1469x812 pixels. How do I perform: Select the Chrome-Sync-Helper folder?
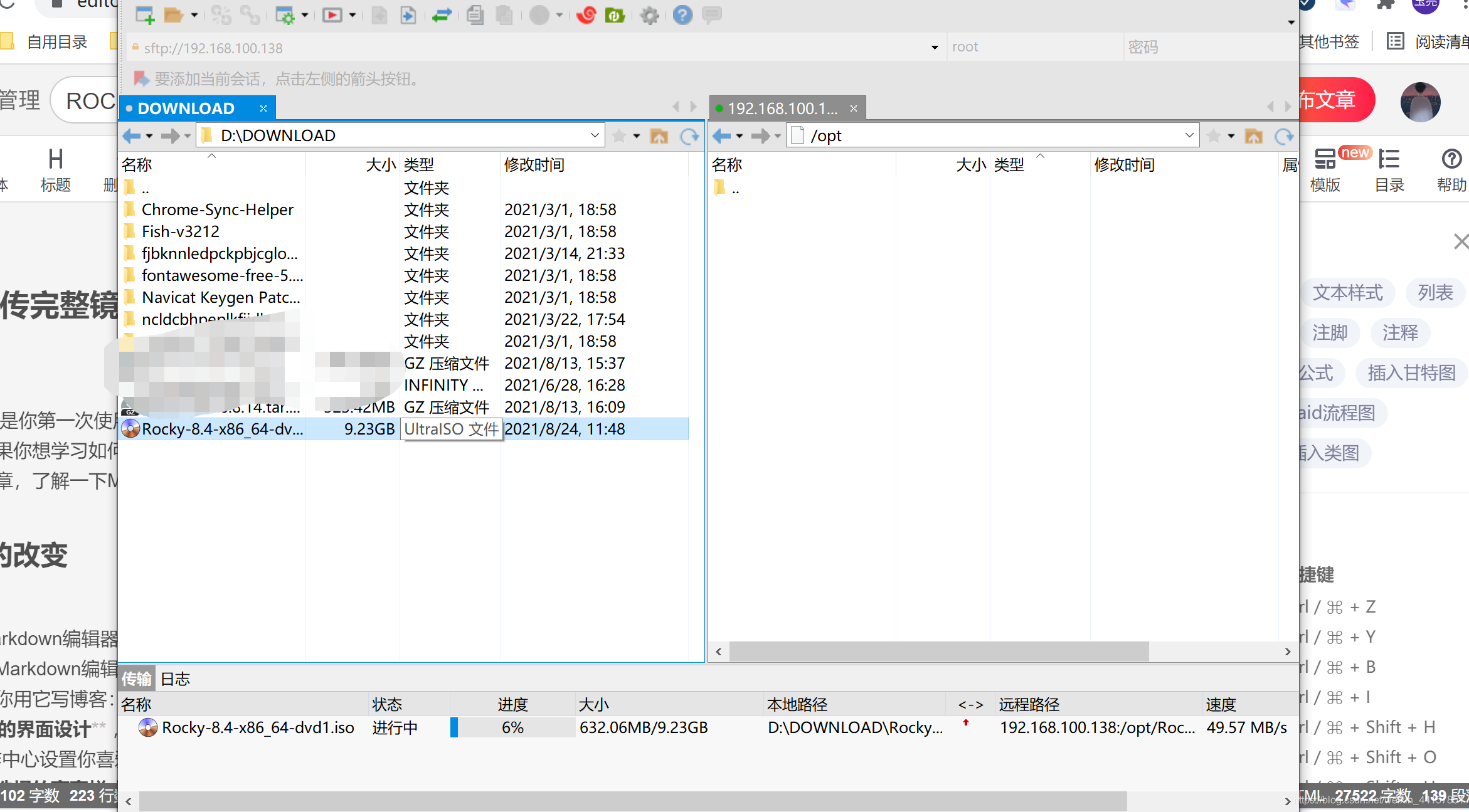click(217, 209)
